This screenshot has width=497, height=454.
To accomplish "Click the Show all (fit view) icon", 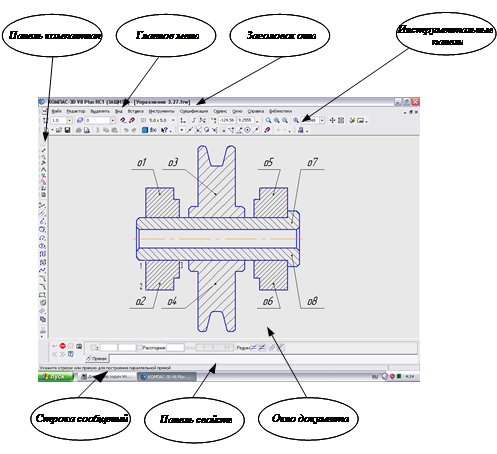I will [341, 120].
